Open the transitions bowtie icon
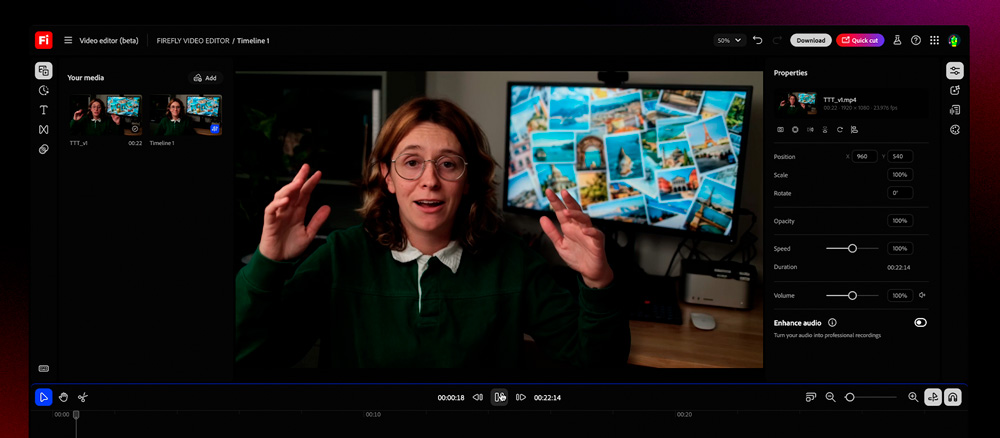The image size is (1000, 438). (43, 129)
